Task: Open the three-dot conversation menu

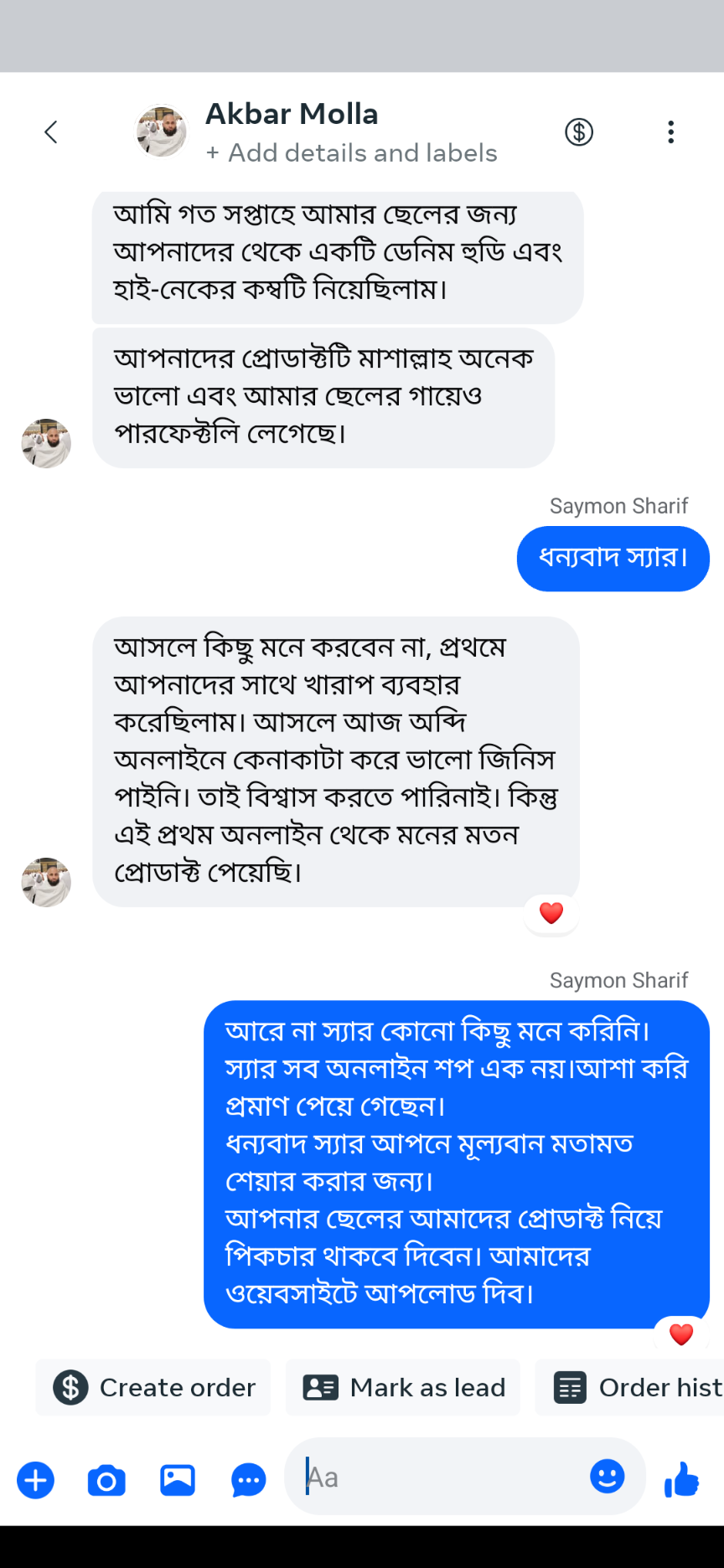Action: (670, 132)
